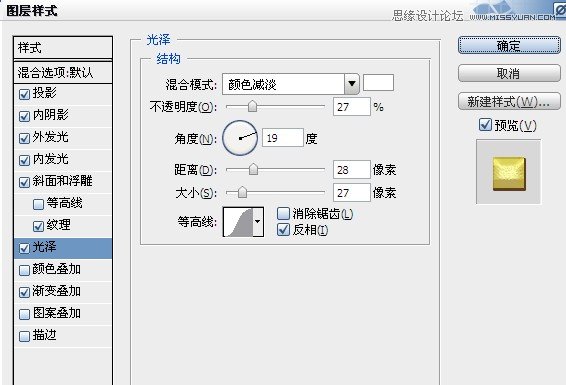Click the opacity value field 27

(352, 107)
